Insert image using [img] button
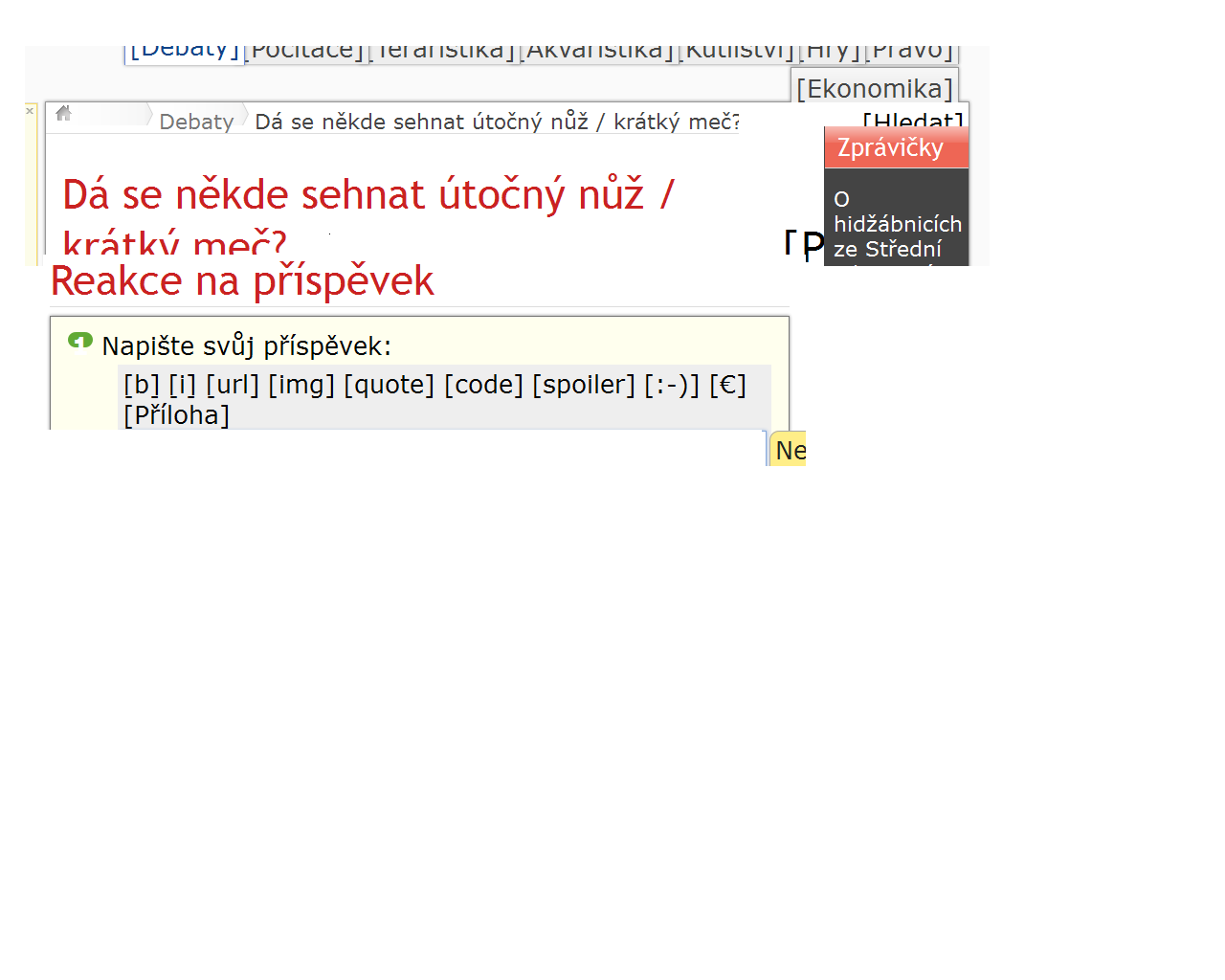The image size is (1225, 980). [301, 385]
